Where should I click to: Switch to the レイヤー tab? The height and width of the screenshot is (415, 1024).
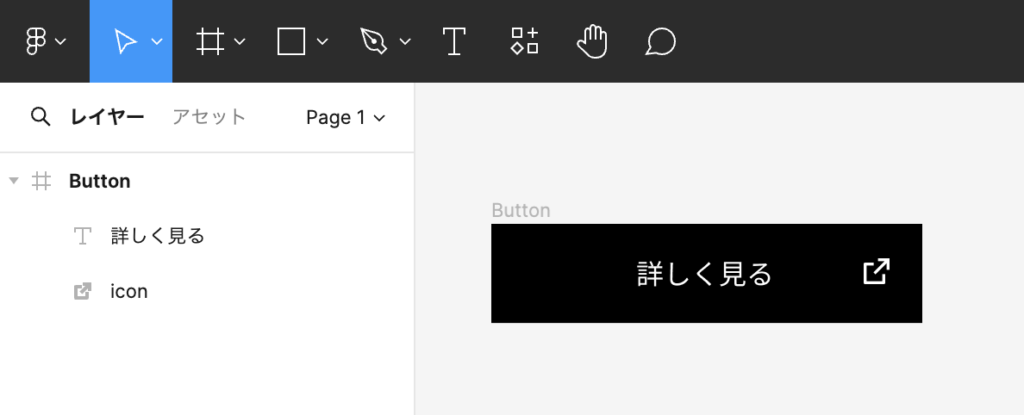click(x=107, y=117)
